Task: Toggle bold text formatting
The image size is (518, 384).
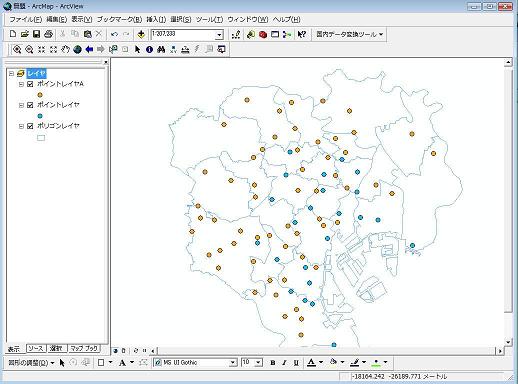Action: click(273, 363)
